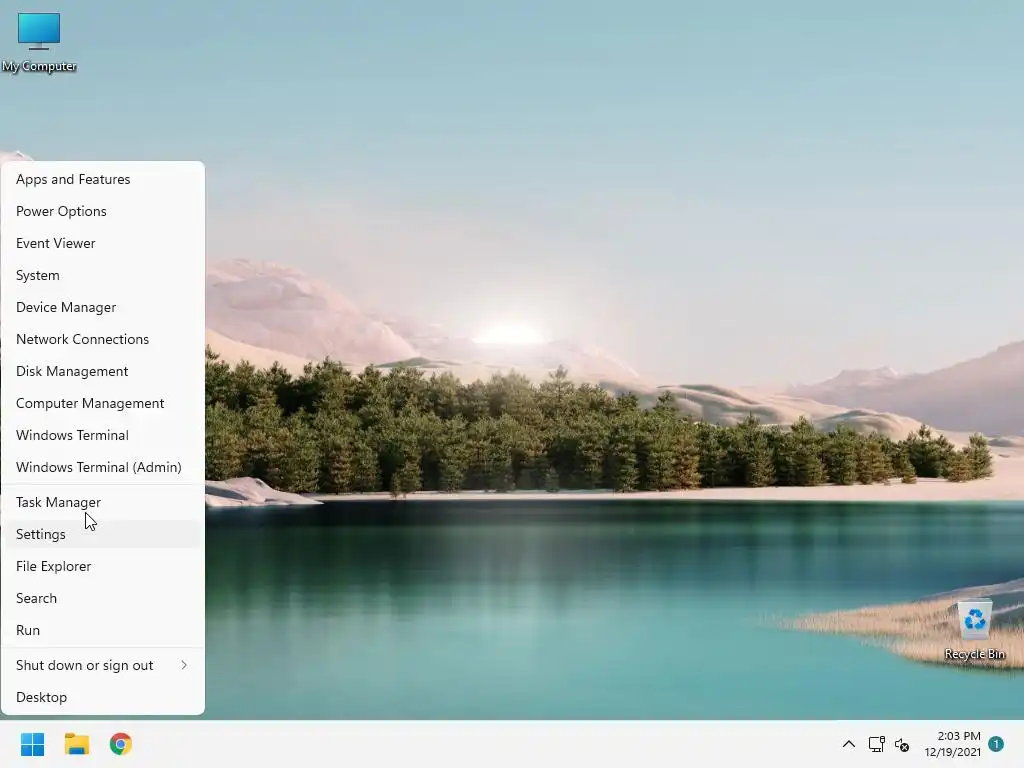Image resolution: width=1024 pixels, height=768 pixels.
Task: Select the My Computer desktop icon
Action: 39,42
